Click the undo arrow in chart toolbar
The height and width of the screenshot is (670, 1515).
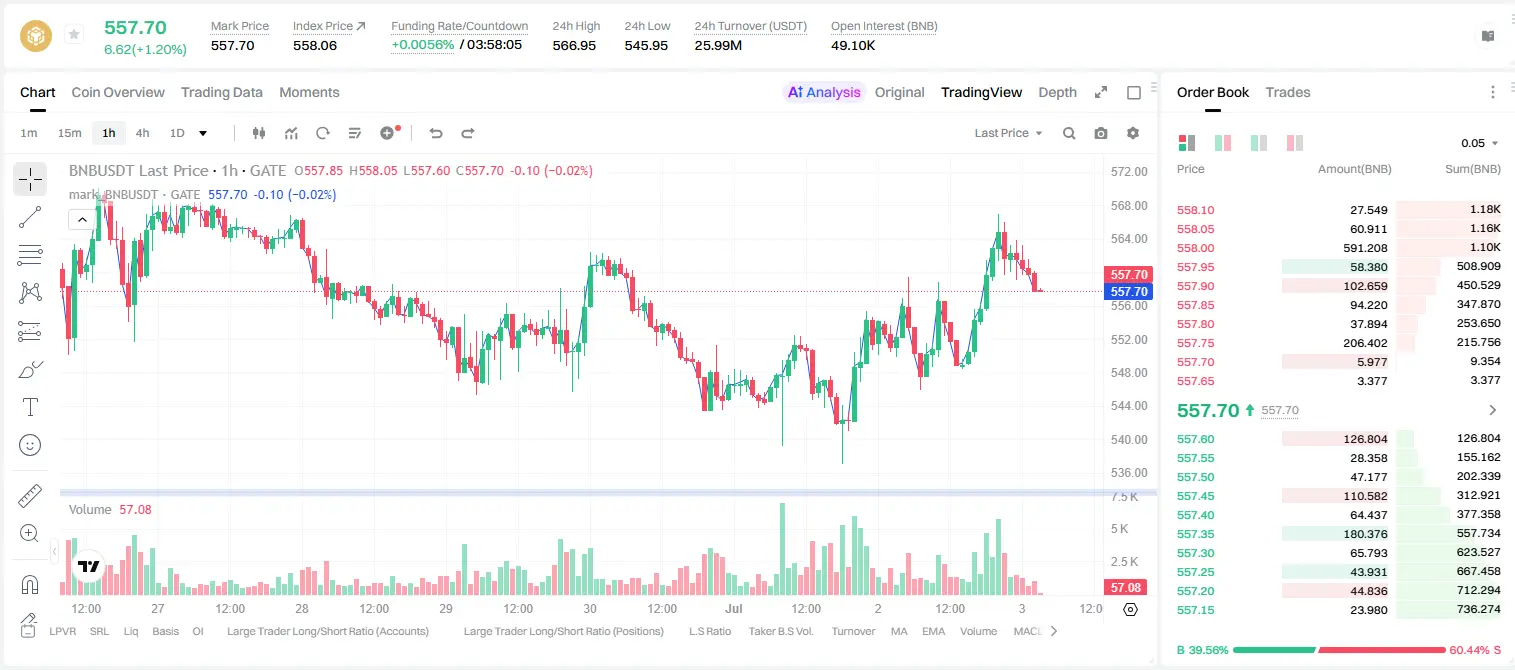(x=436, y=133)
